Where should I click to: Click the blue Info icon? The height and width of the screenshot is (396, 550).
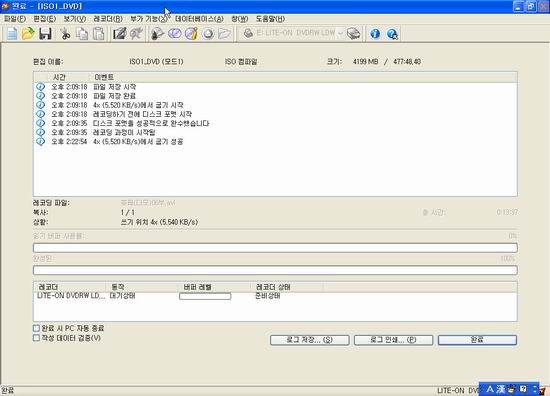[x=375, y=34]
